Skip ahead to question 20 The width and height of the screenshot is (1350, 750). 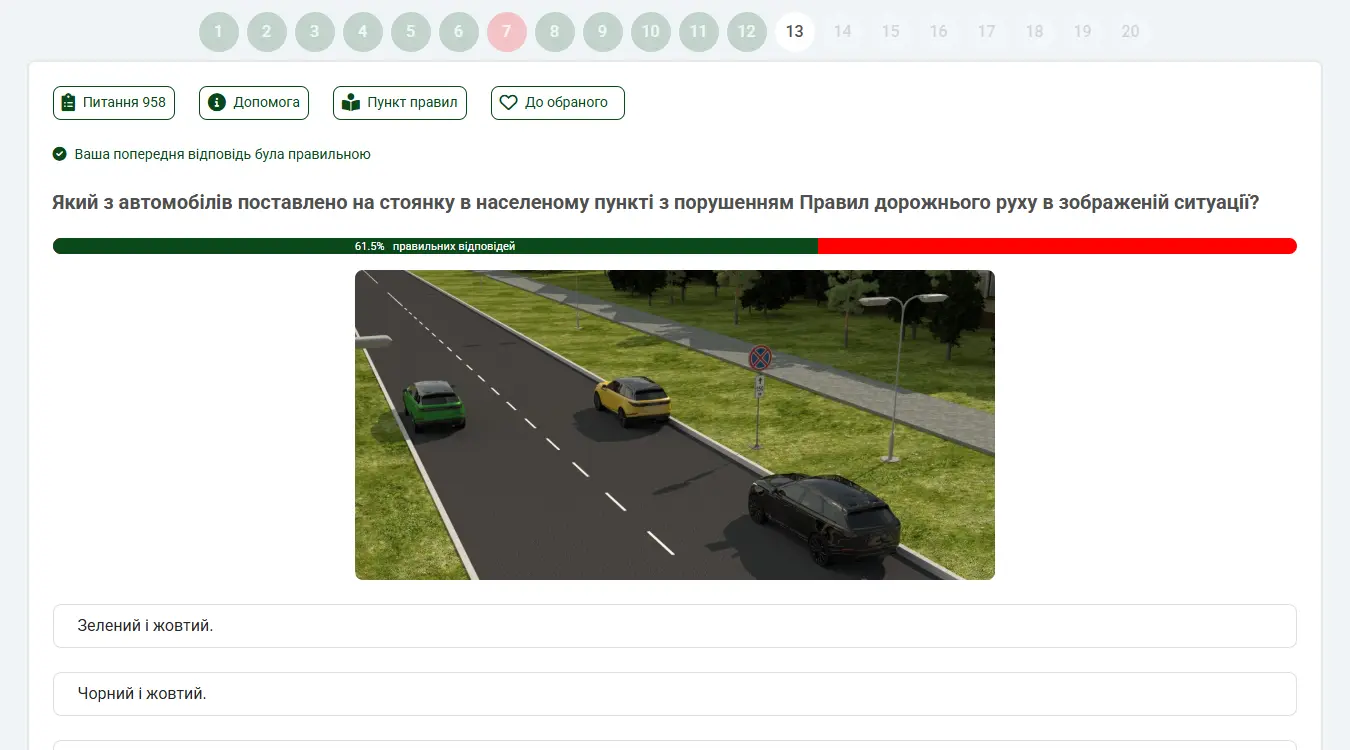tap(1131, 31)
